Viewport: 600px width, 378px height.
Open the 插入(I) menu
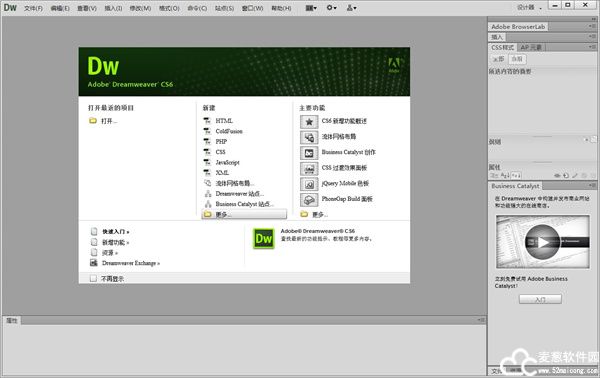point(113,8)
